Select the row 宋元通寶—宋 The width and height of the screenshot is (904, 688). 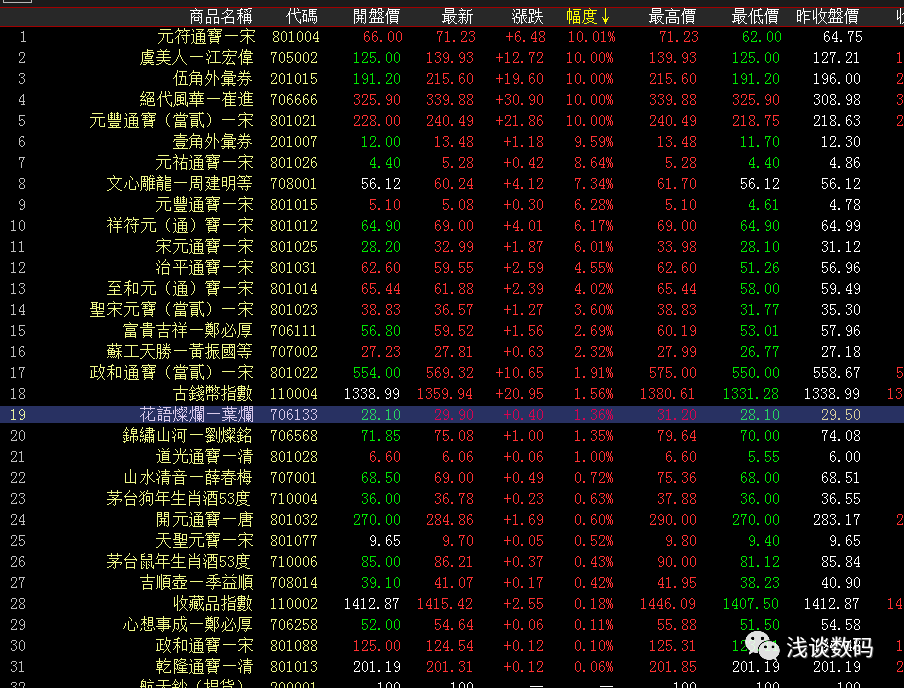coord(452,247)
